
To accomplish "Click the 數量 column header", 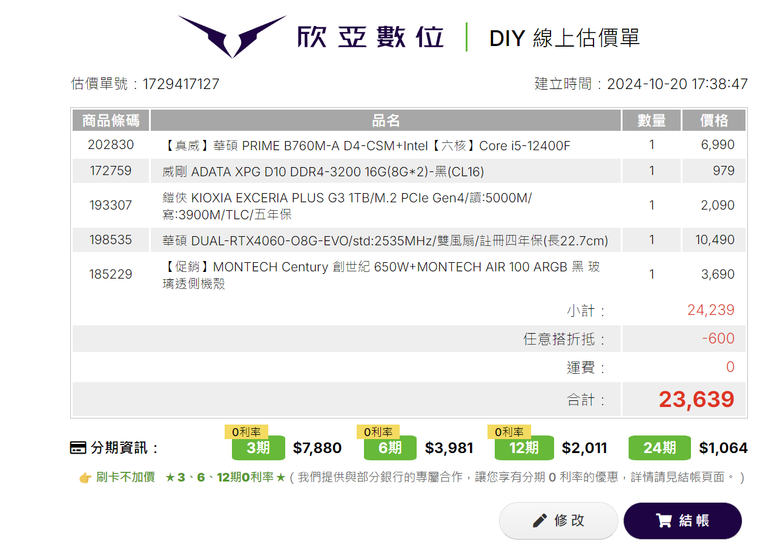I will pos(651,120).
